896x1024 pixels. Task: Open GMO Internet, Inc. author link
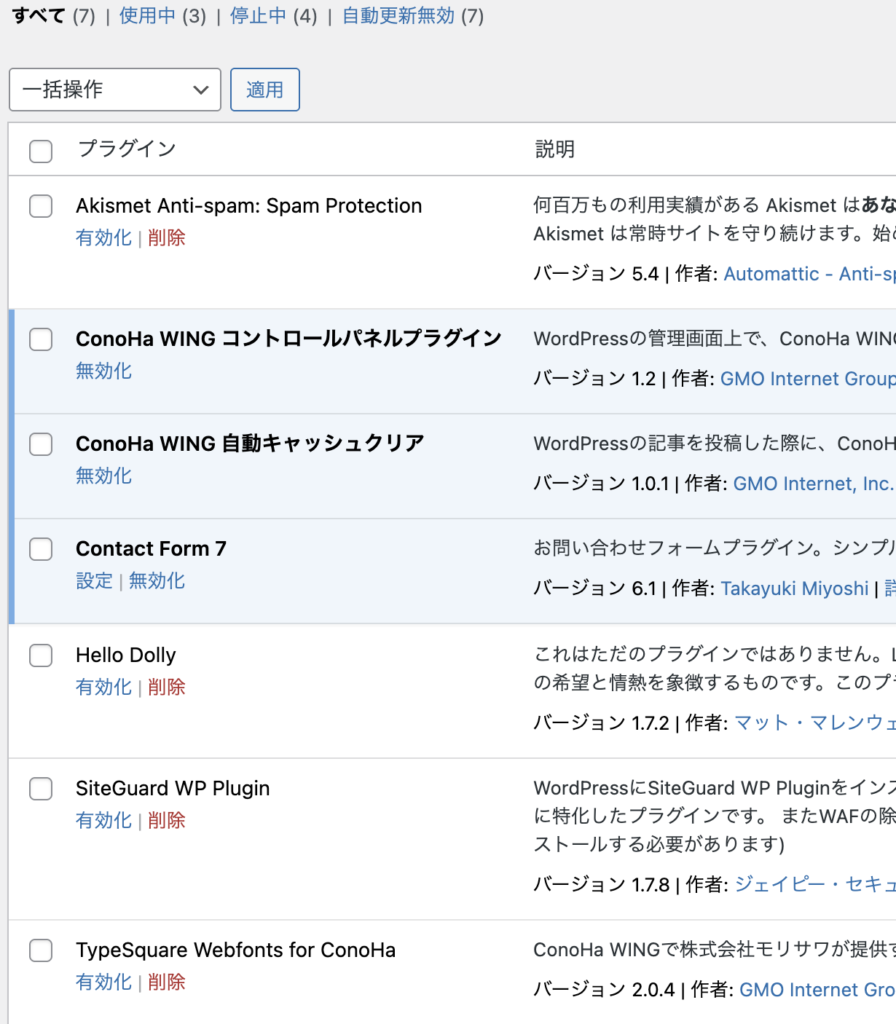click(814, 484)
